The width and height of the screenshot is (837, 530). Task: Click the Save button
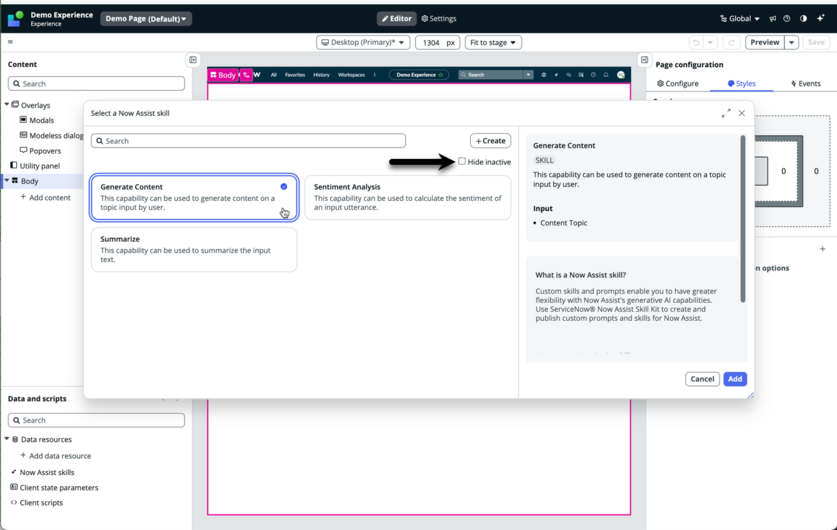coord(816,43)
